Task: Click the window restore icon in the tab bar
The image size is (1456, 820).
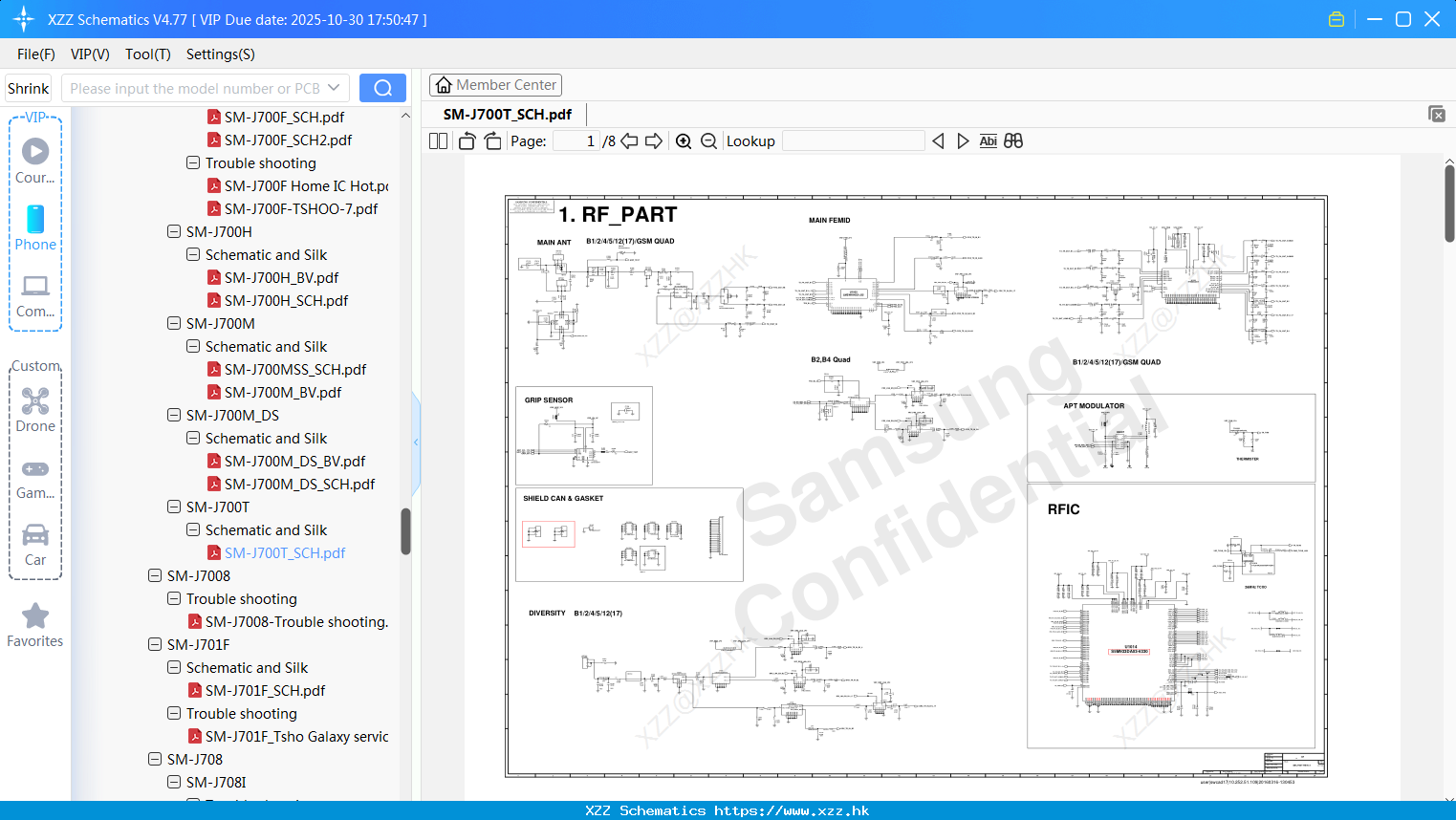Action: (1437, 114)
